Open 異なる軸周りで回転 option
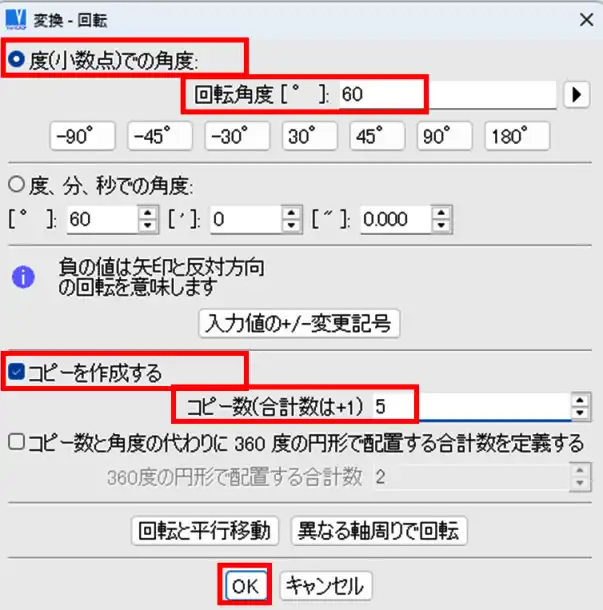 tap(379, 531)
